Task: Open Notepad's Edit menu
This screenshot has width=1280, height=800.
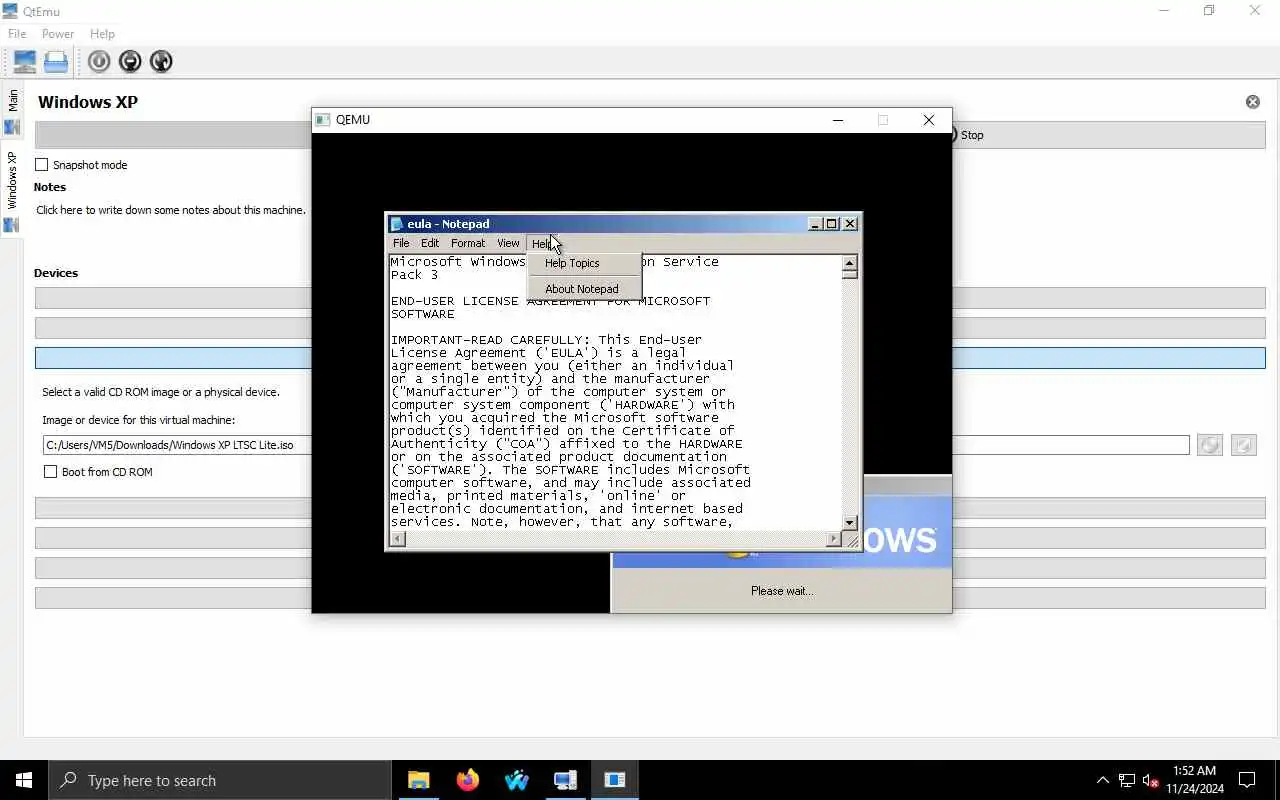Action: click(430, 243)
